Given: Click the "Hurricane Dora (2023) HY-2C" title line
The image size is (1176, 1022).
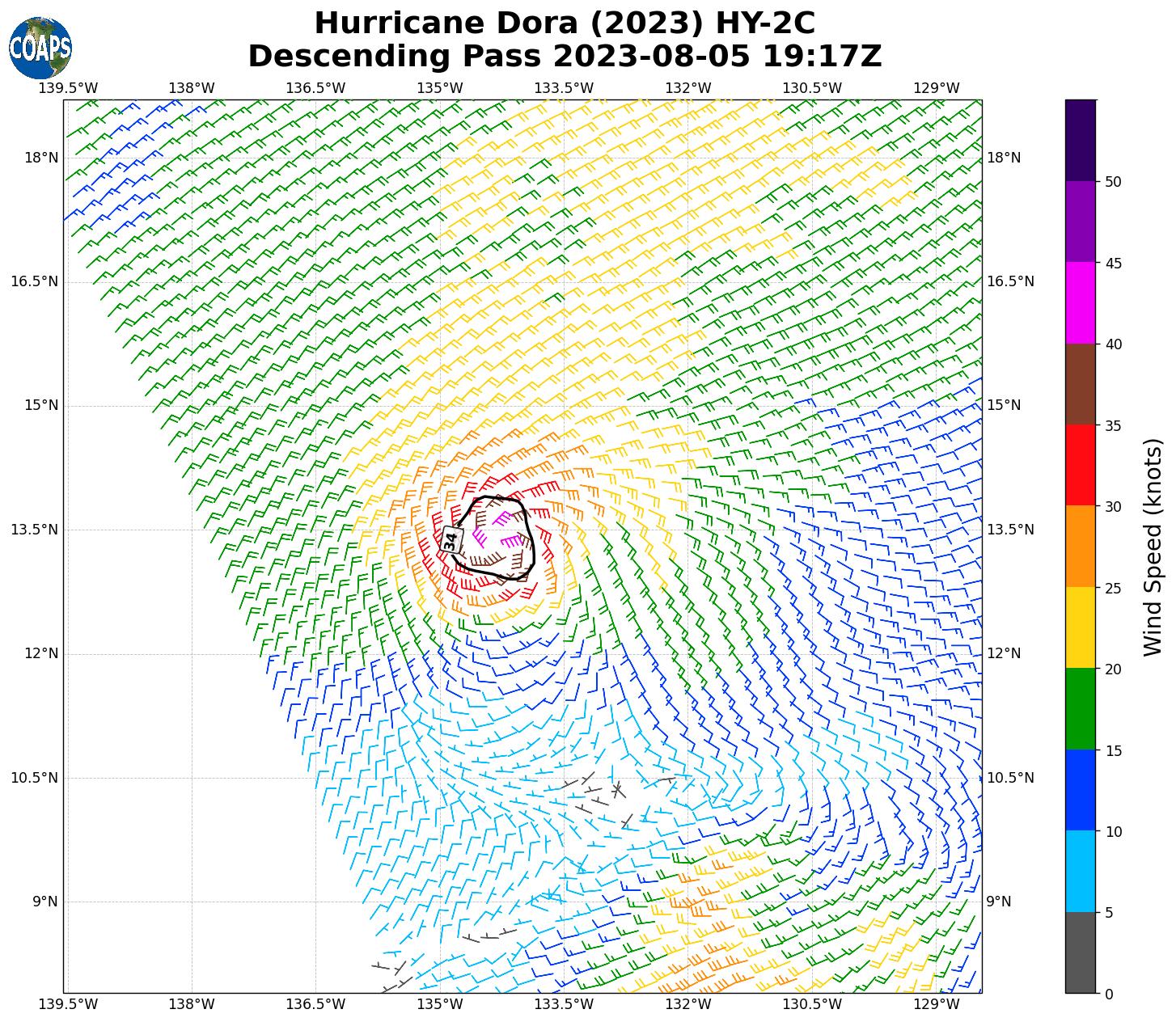Looking at the screenshot, I should (565, 23).
